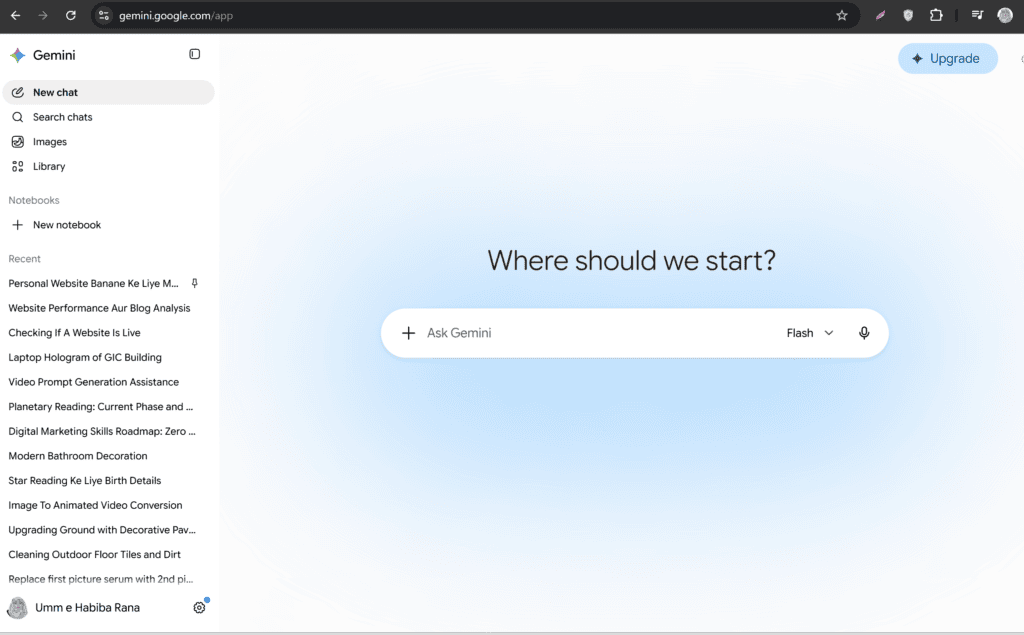This screenshot has width=1024, height=635.
Task: Open chat 'Cleaning Outdoor Floor Tiles and Dirt'
Action: [x=95, y=555]
